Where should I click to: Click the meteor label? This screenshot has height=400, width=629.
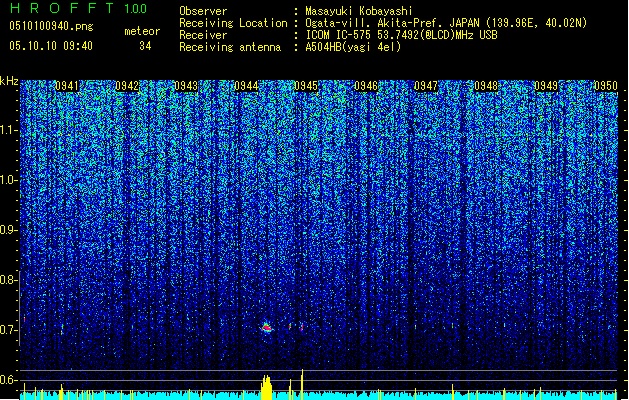[x=142, y=31]
